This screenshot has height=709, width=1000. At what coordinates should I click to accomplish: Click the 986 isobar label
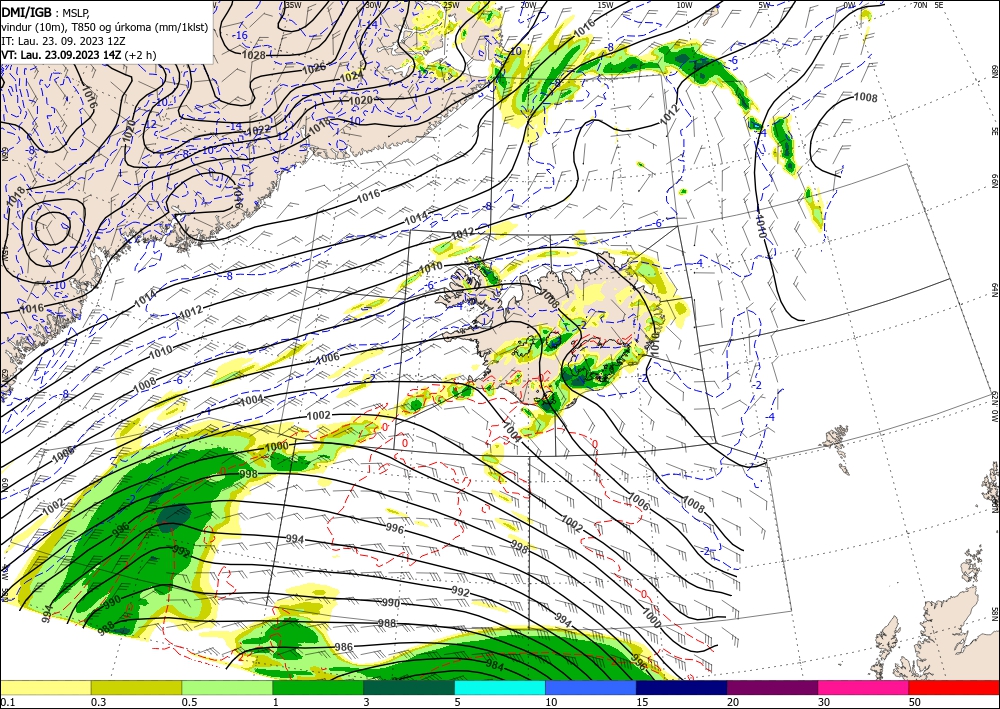(x=344, y=647)
